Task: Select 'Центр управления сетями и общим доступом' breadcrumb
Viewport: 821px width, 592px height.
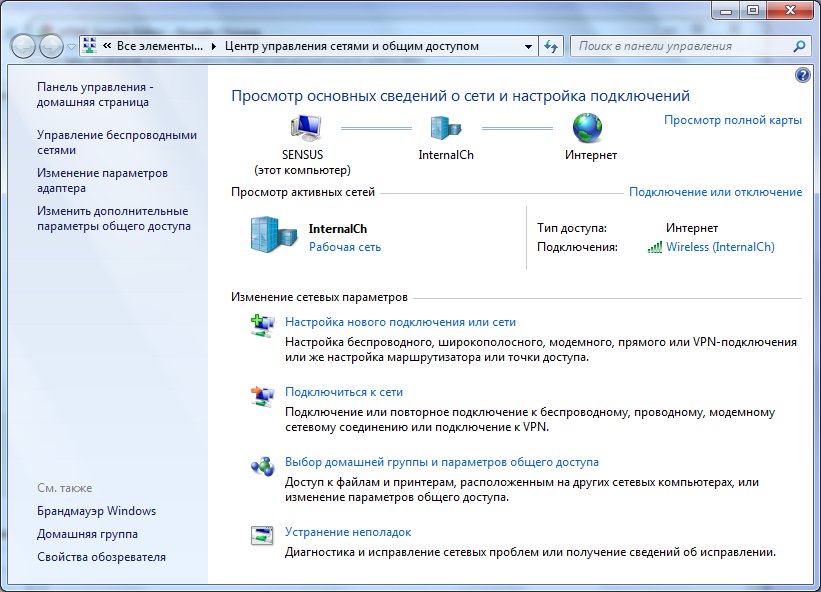Action: tap(351, 46)
